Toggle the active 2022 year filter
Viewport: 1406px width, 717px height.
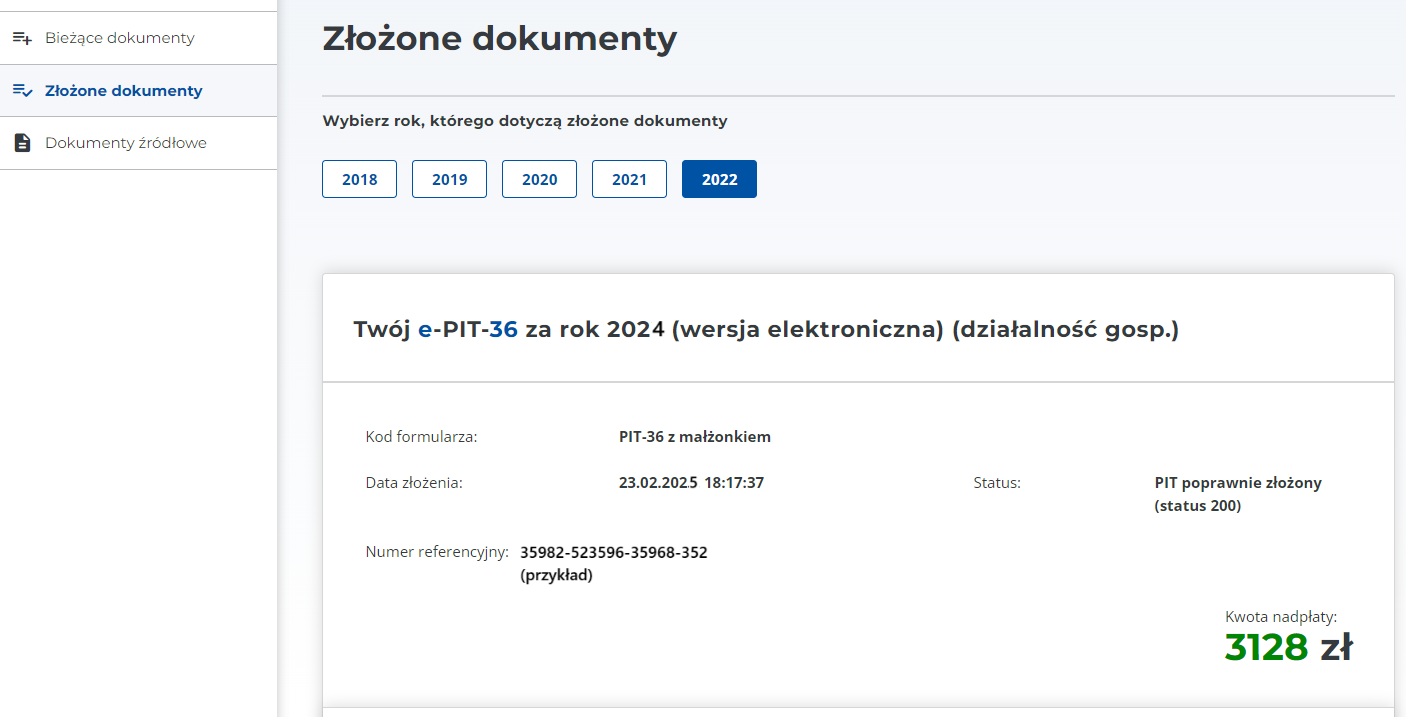point(719,178)
